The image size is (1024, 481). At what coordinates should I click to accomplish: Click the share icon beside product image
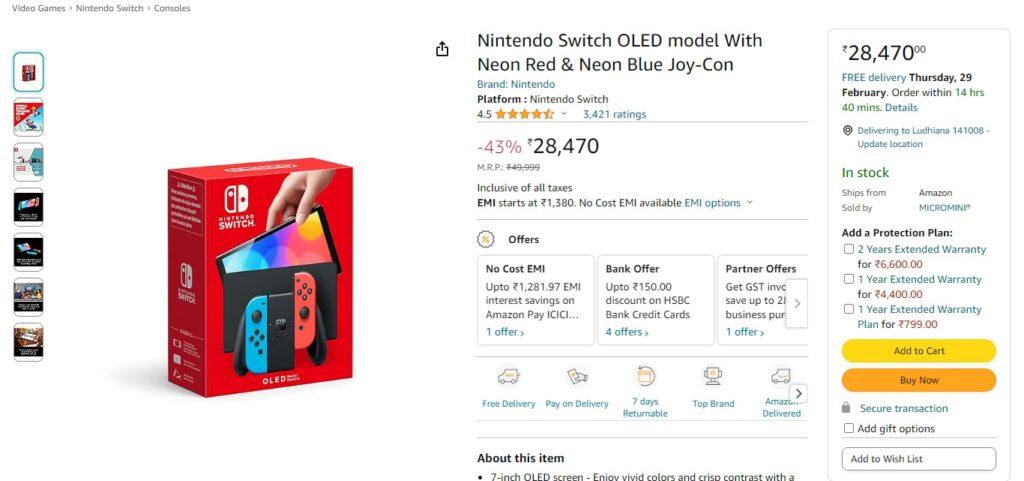click(442, 49)
